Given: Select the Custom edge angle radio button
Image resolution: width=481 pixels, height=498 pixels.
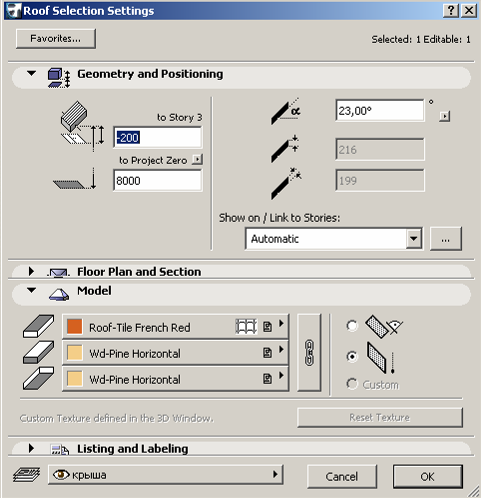Looking at the screenshot, I should point(352,384).
